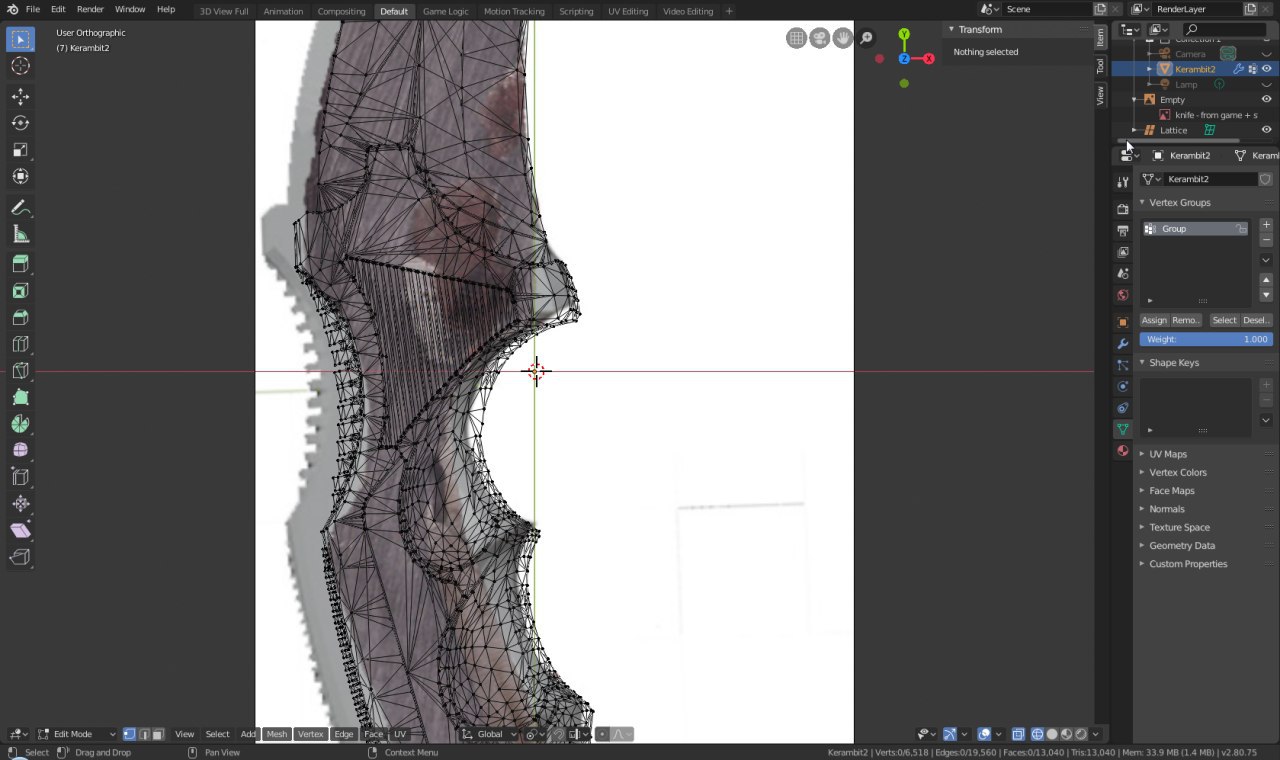Choose the Edge Slide tool

click(x=20, y=478)
